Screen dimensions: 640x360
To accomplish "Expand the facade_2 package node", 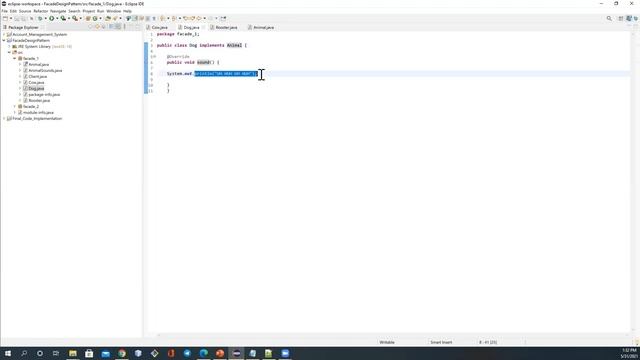I will click(x=15, y=107).
